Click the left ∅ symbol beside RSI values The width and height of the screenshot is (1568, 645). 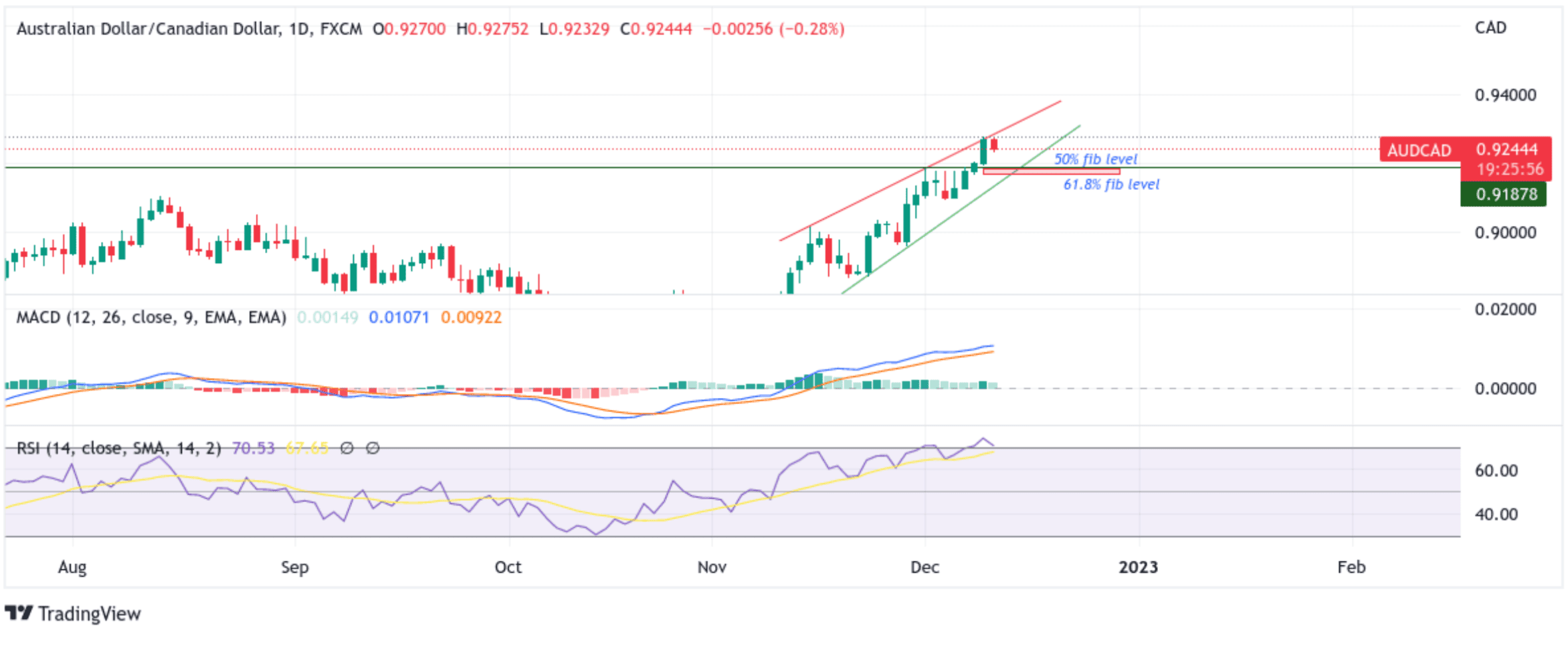[x=347, y=448]
